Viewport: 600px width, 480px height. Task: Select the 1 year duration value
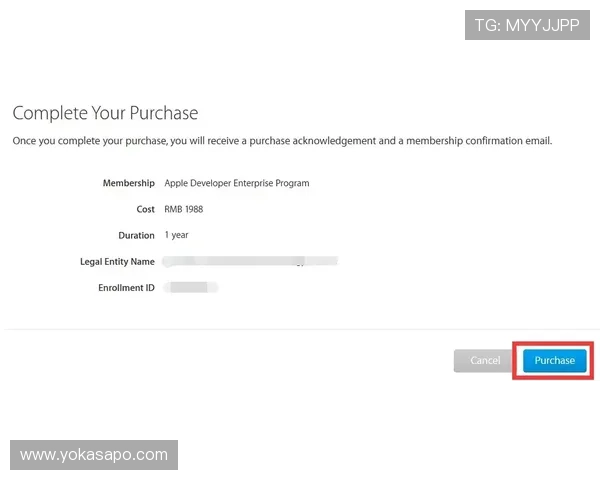(x=176, y=236)
